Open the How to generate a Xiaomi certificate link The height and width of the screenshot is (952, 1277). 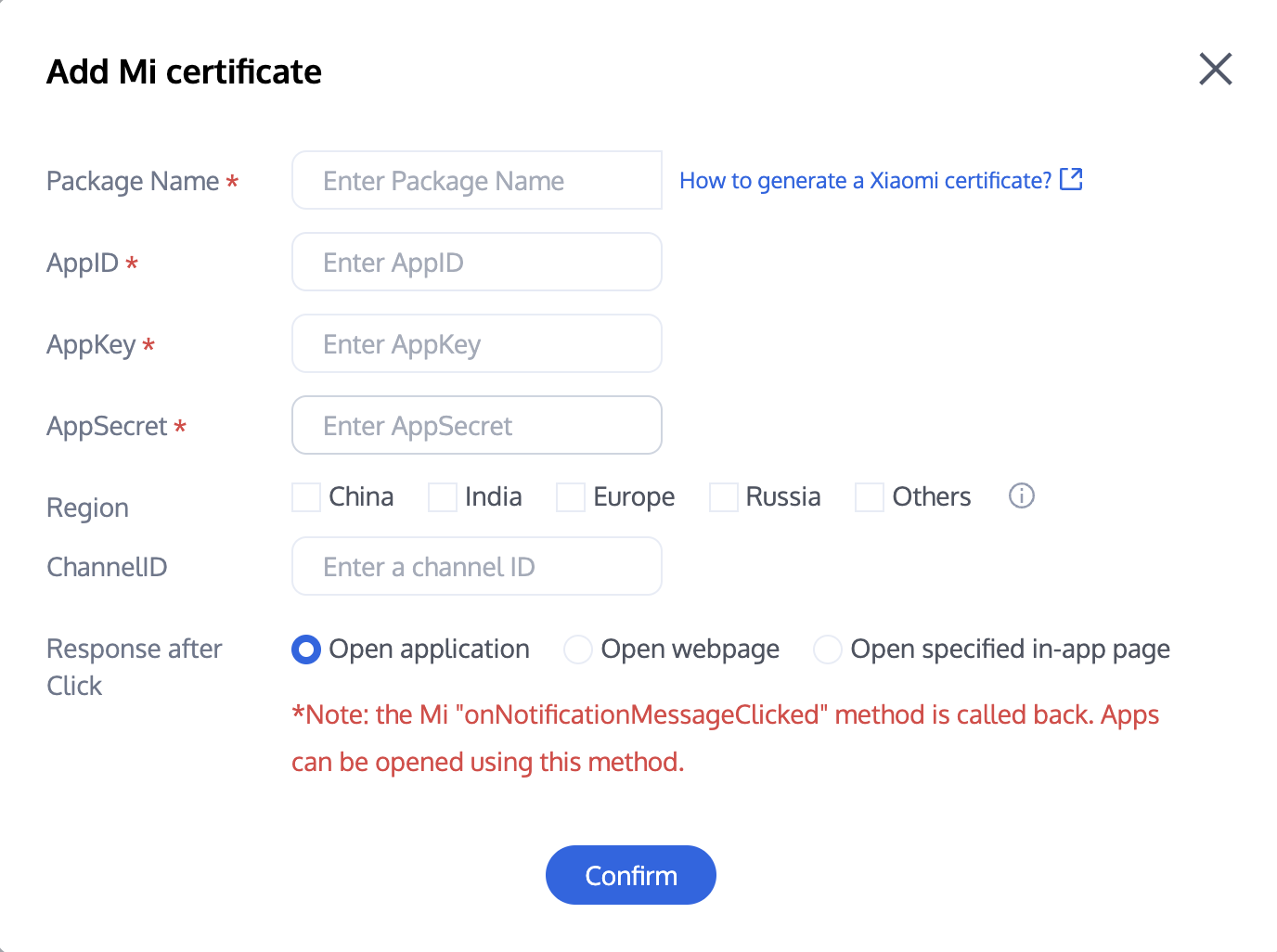click(865, 180)
